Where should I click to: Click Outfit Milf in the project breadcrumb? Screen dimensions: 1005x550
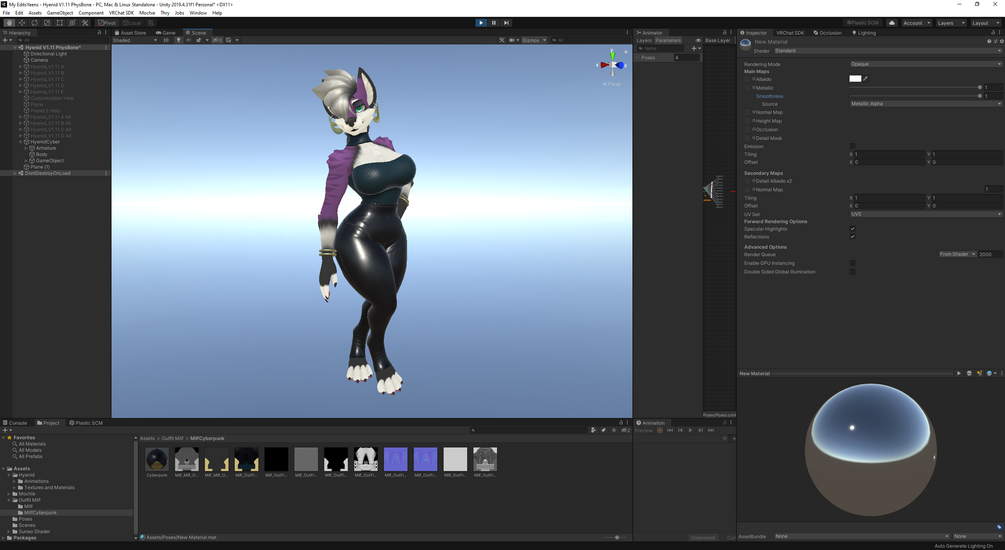pos(172,438)
